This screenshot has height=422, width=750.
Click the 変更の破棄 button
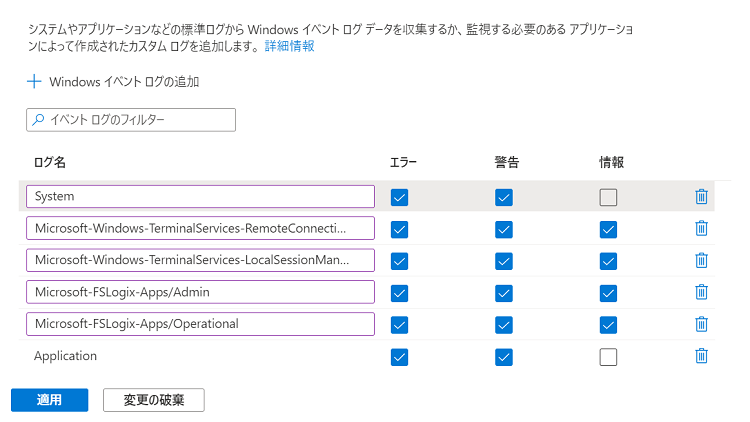(x=153, y=400)
